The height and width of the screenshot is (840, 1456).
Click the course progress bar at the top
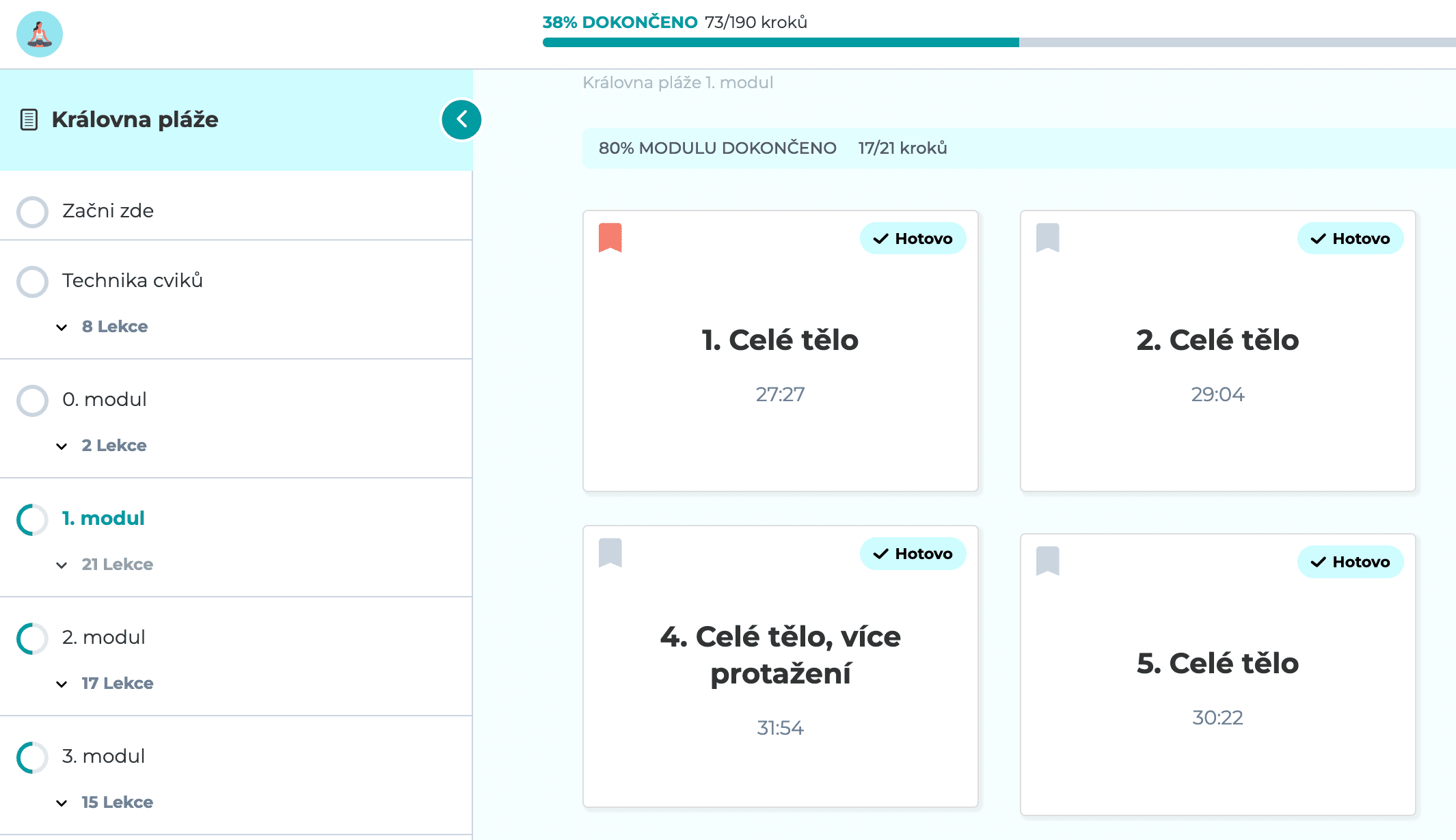pyautogui.click(x=998, y=42)
